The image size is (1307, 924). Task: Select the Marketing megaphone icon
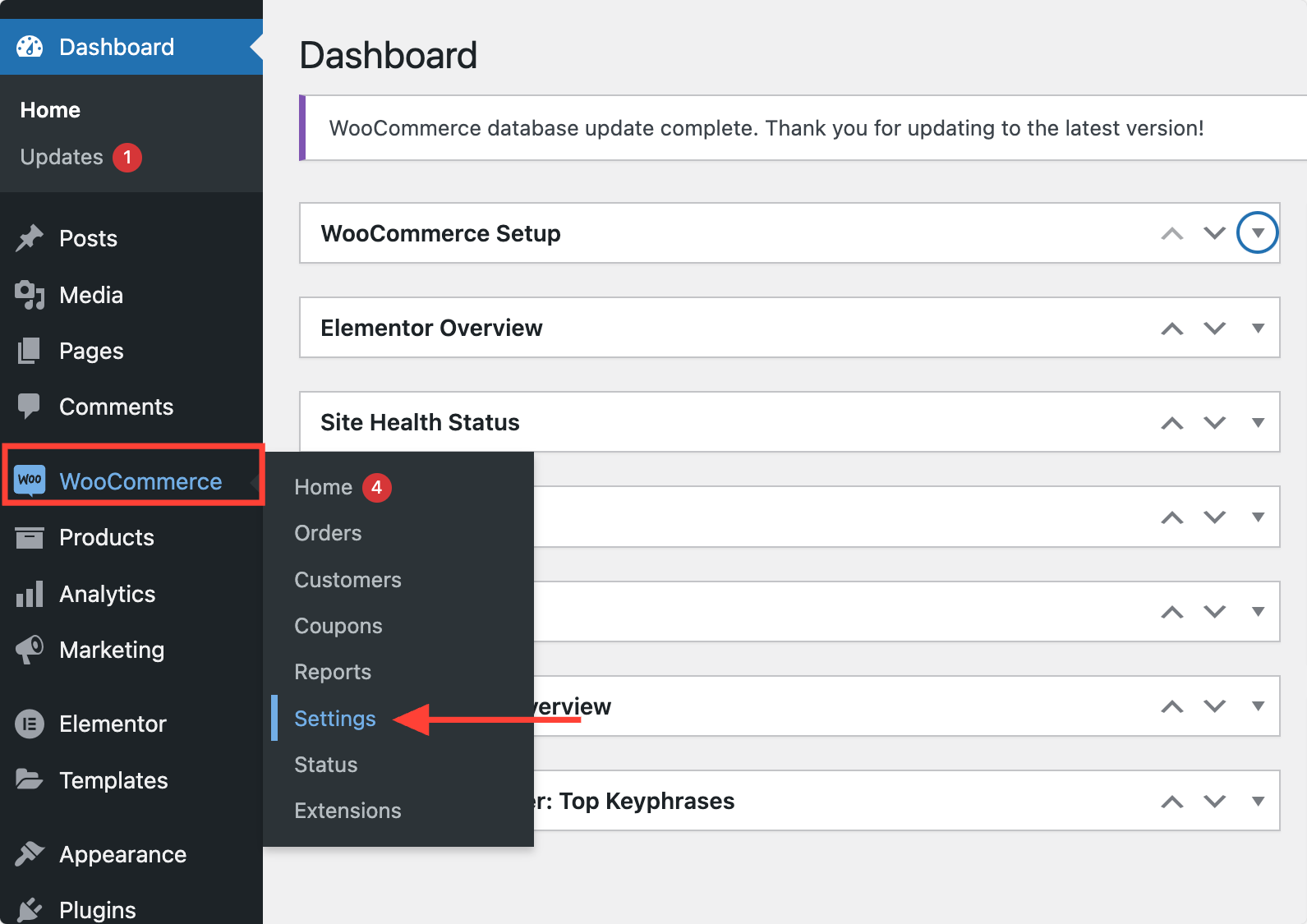coord(30,649)
